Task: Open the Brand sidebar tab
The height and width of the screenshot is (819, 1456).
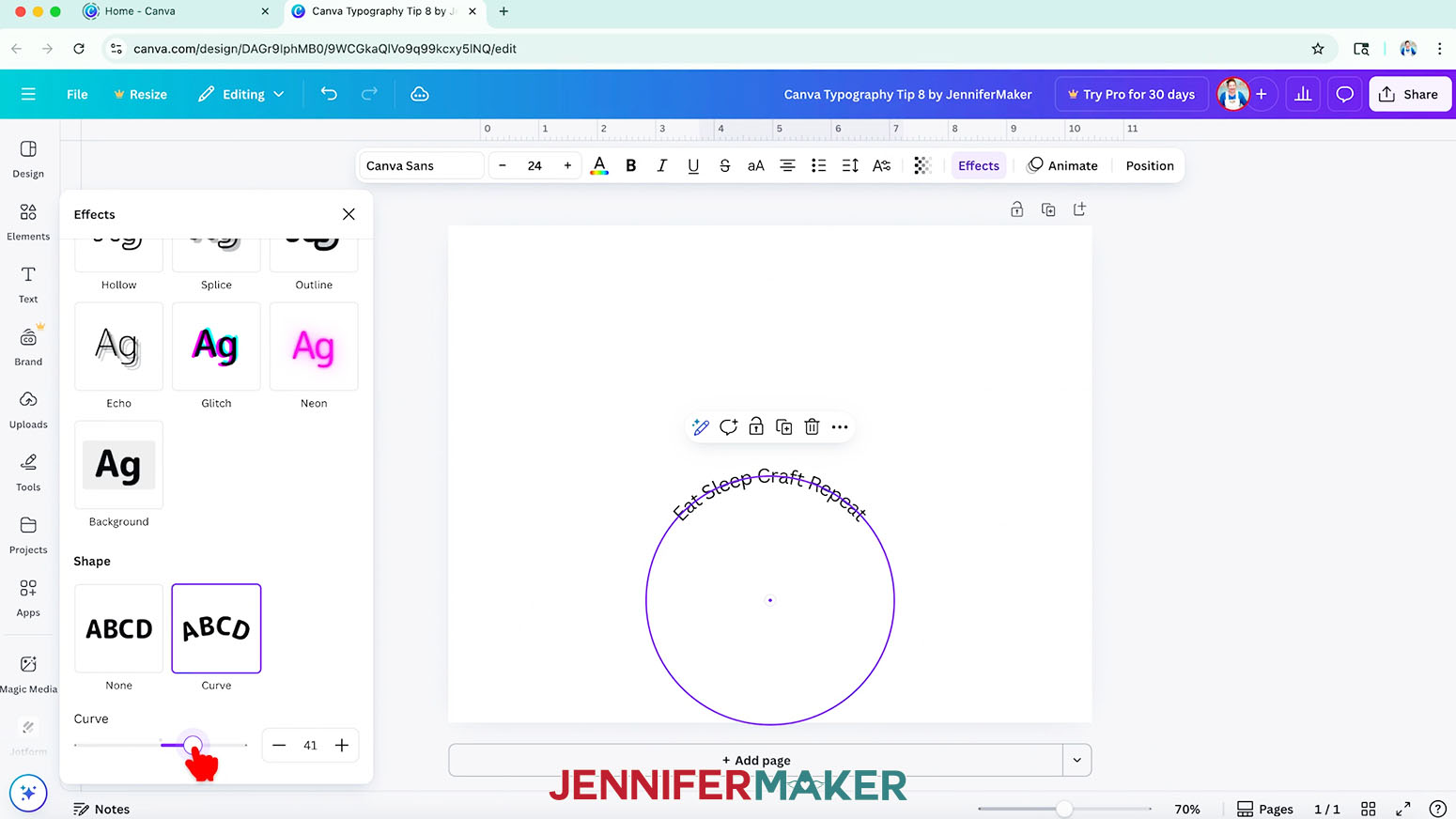Action: click(x=28, y=347)
